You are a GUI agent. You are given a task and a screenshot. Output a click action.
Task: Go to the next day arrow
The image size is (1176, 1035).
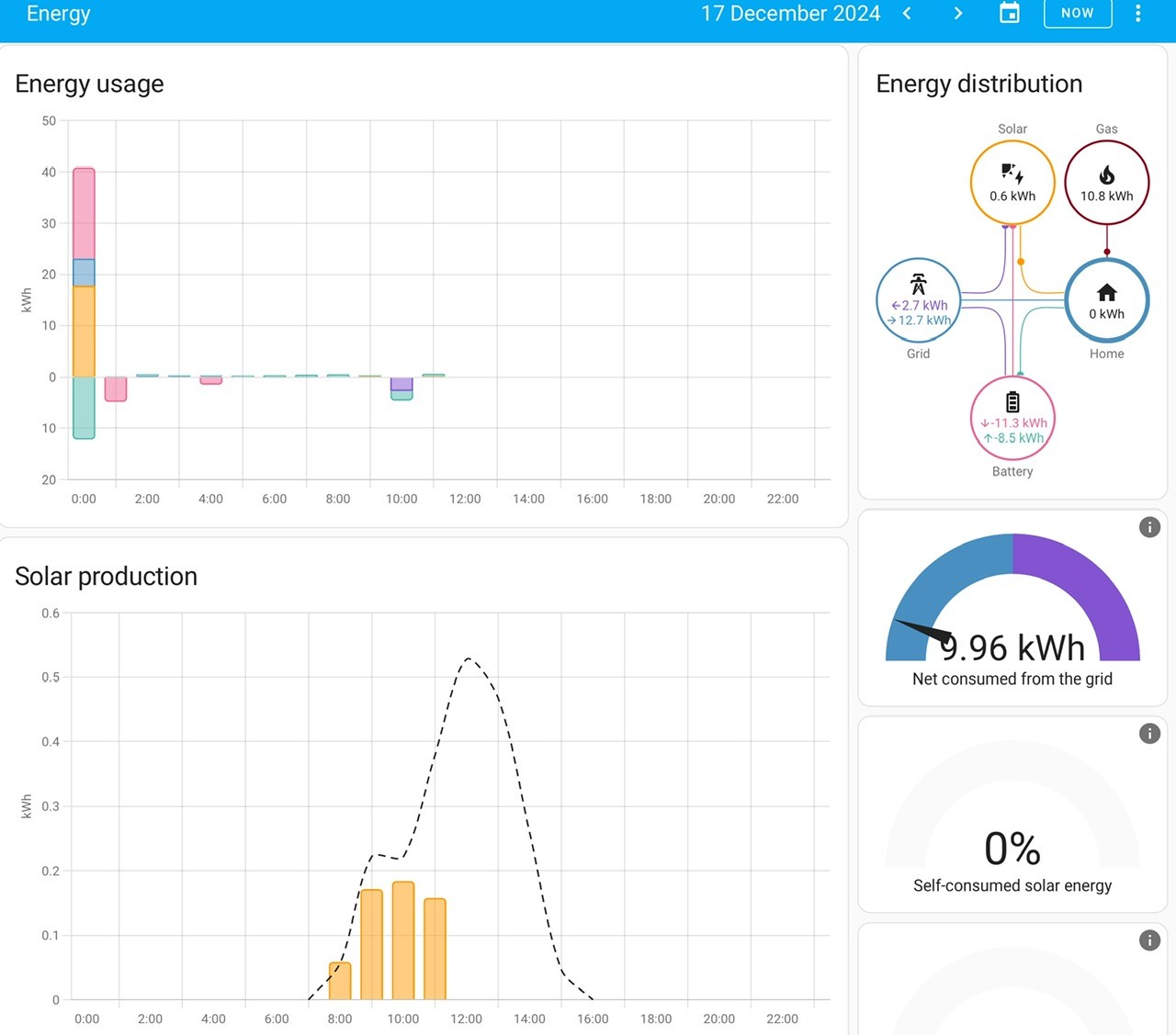click(958, 13)
